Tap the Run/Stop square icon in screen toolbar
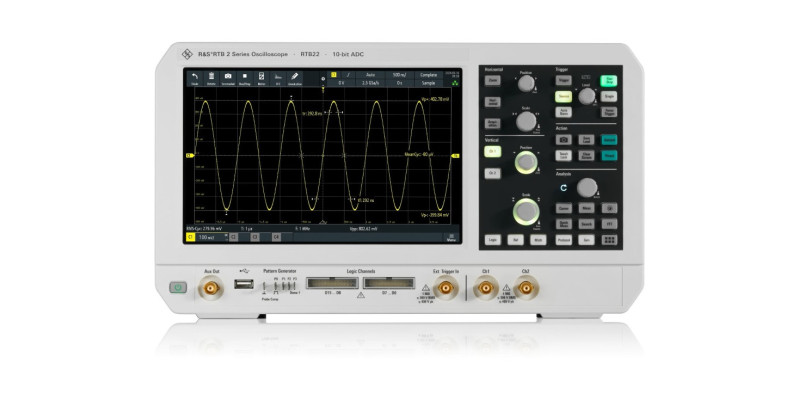 (x=245, y=78)
